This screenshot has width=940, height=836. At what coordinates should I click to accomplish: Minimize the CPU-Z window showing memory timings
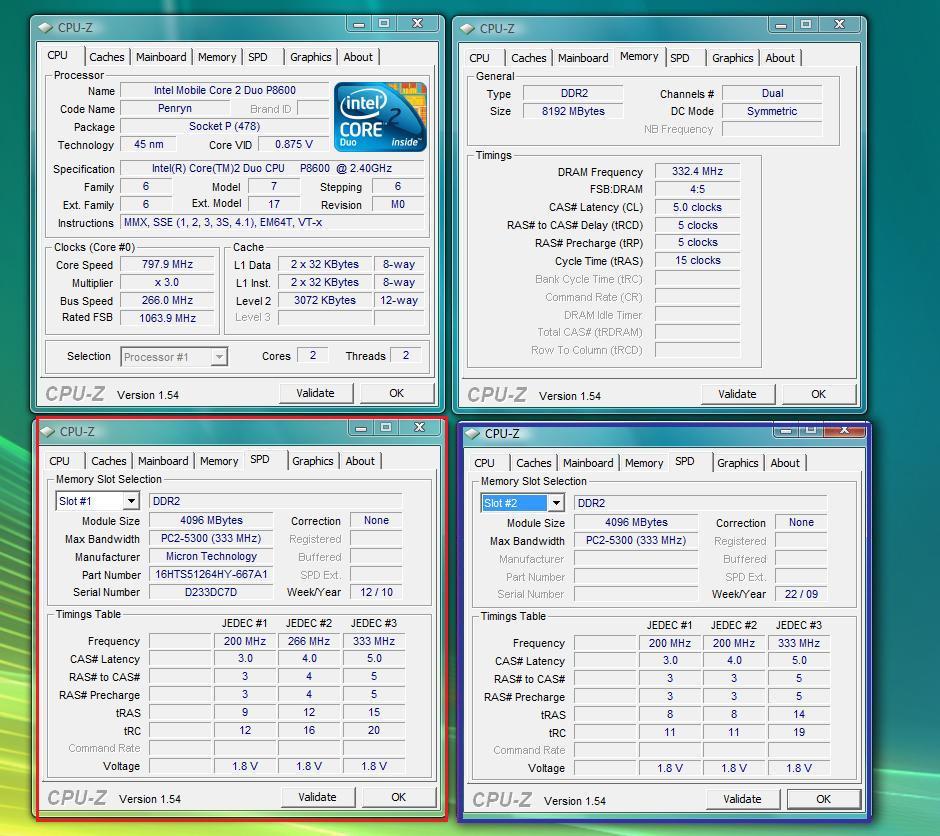[x=780, y=24]
